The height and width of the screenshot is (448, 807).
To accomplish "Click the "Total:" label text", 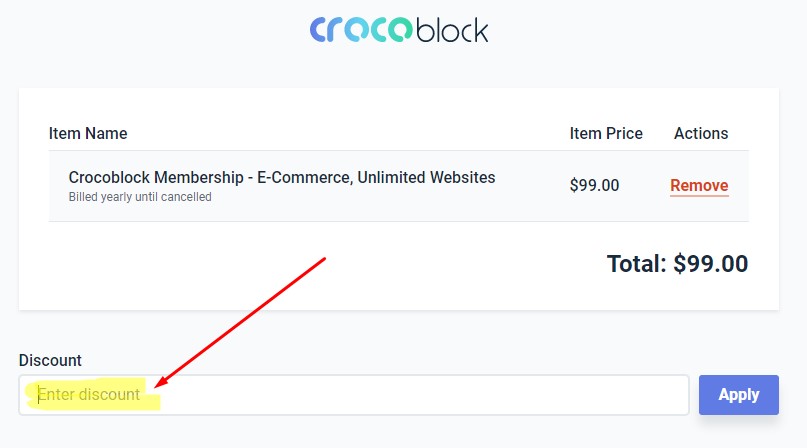I will point(636,264).
